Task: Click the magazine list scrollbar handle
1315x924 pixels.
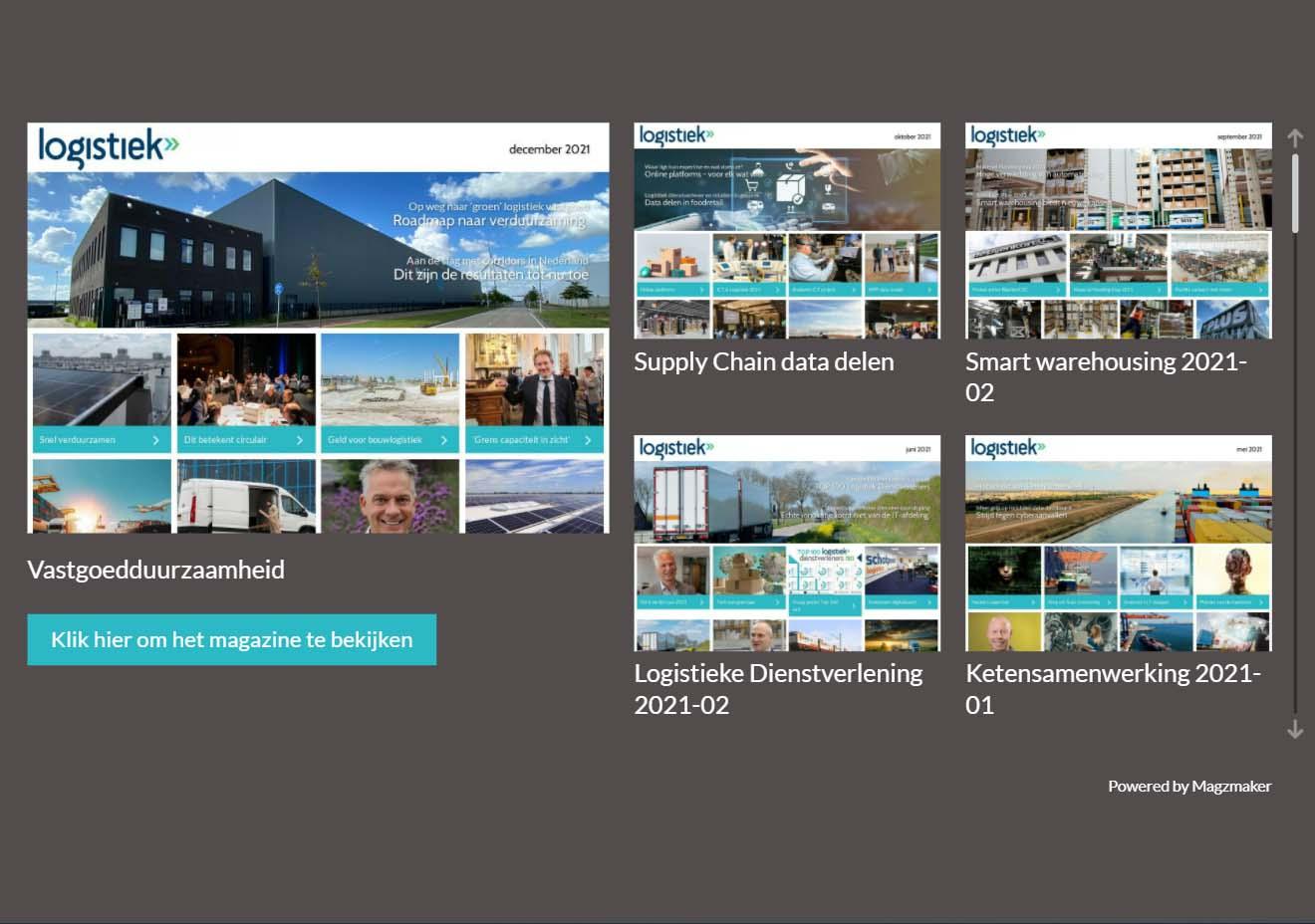Action: (x=1295, y=193)
